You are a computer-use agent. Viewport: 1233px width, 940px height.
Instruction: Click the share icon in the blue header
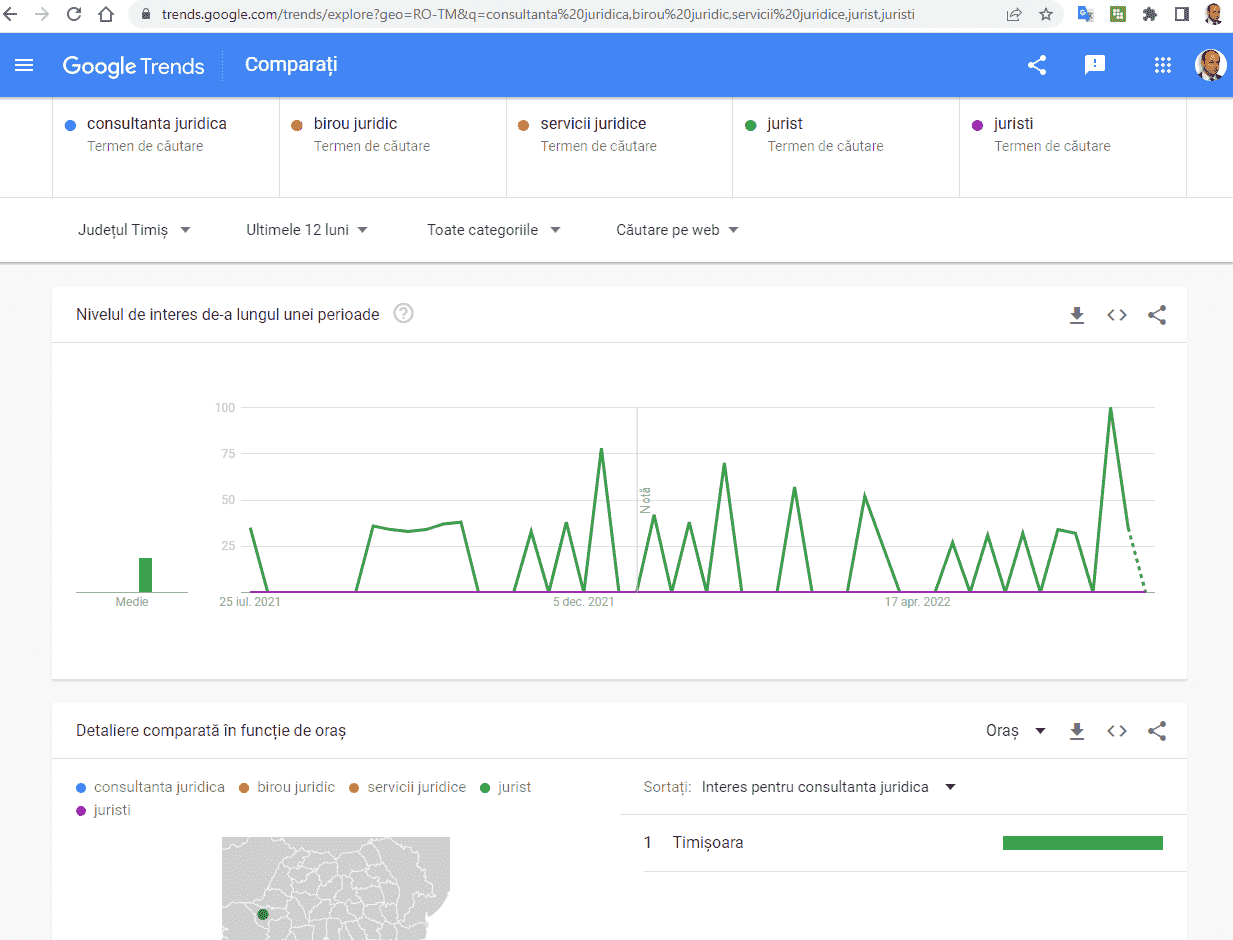[x=1037, y=65]
